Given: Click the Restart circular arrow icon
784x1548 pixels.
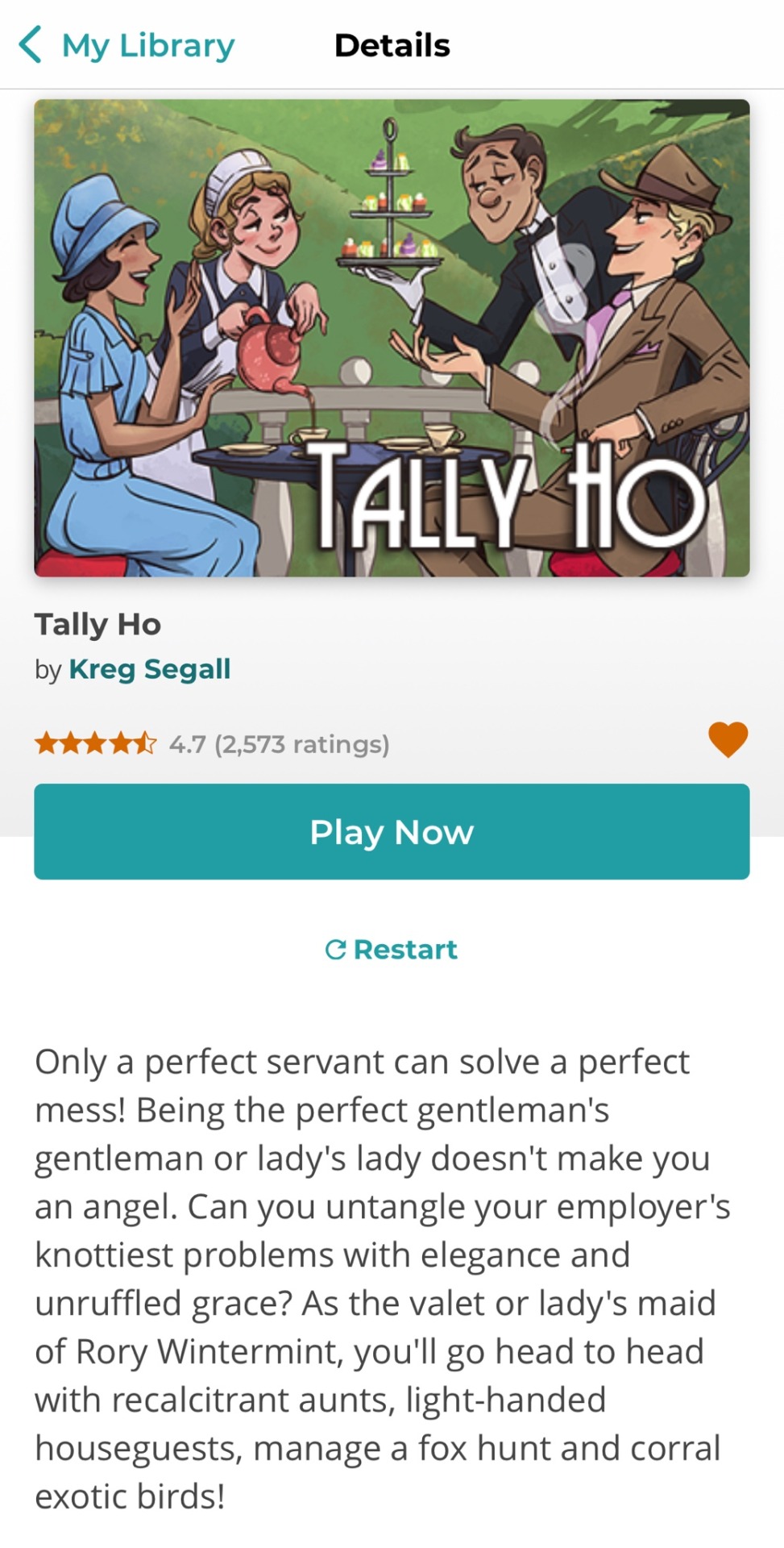Looking at the screenshot, I should pos(335,950).
